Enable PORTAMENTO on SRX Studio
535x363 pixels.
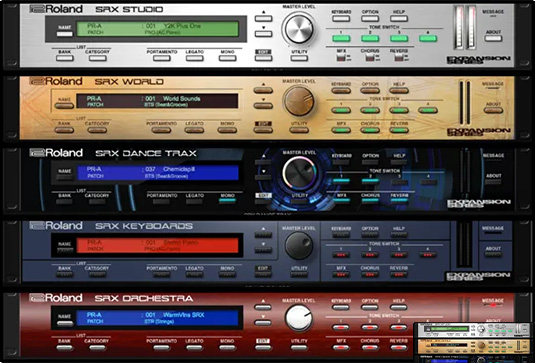click(162, 58)
